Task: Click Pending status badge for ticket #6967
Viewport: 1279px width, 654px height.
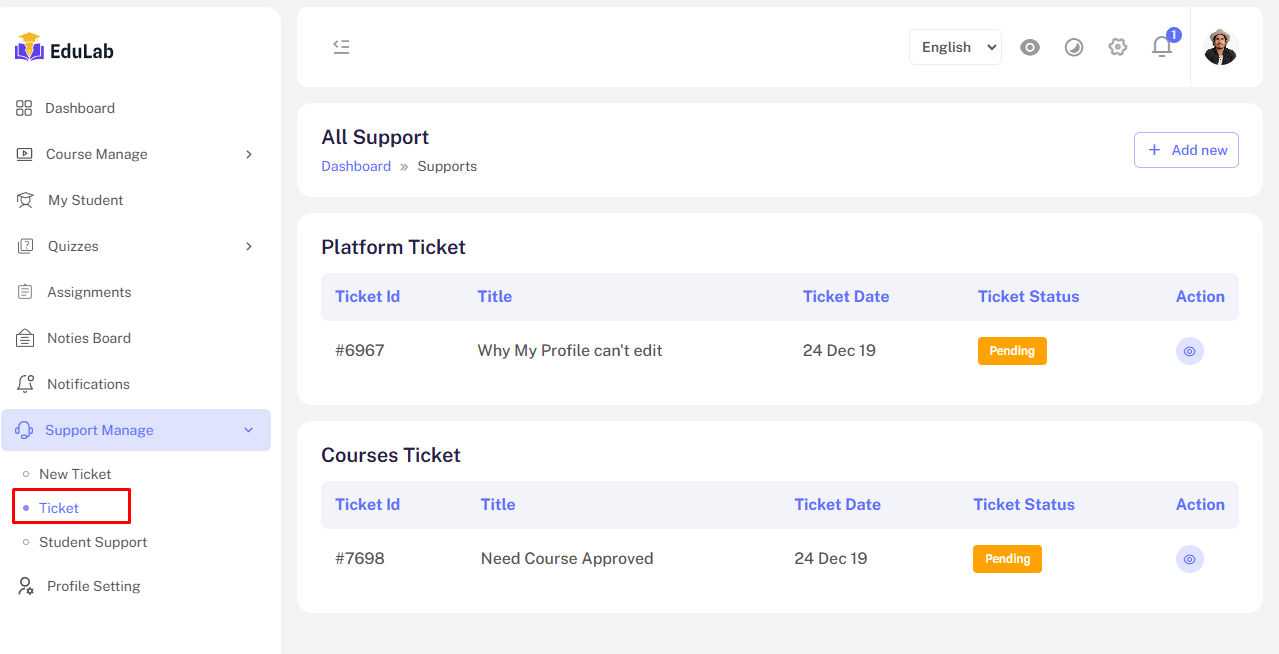Action: [1012, 351]
